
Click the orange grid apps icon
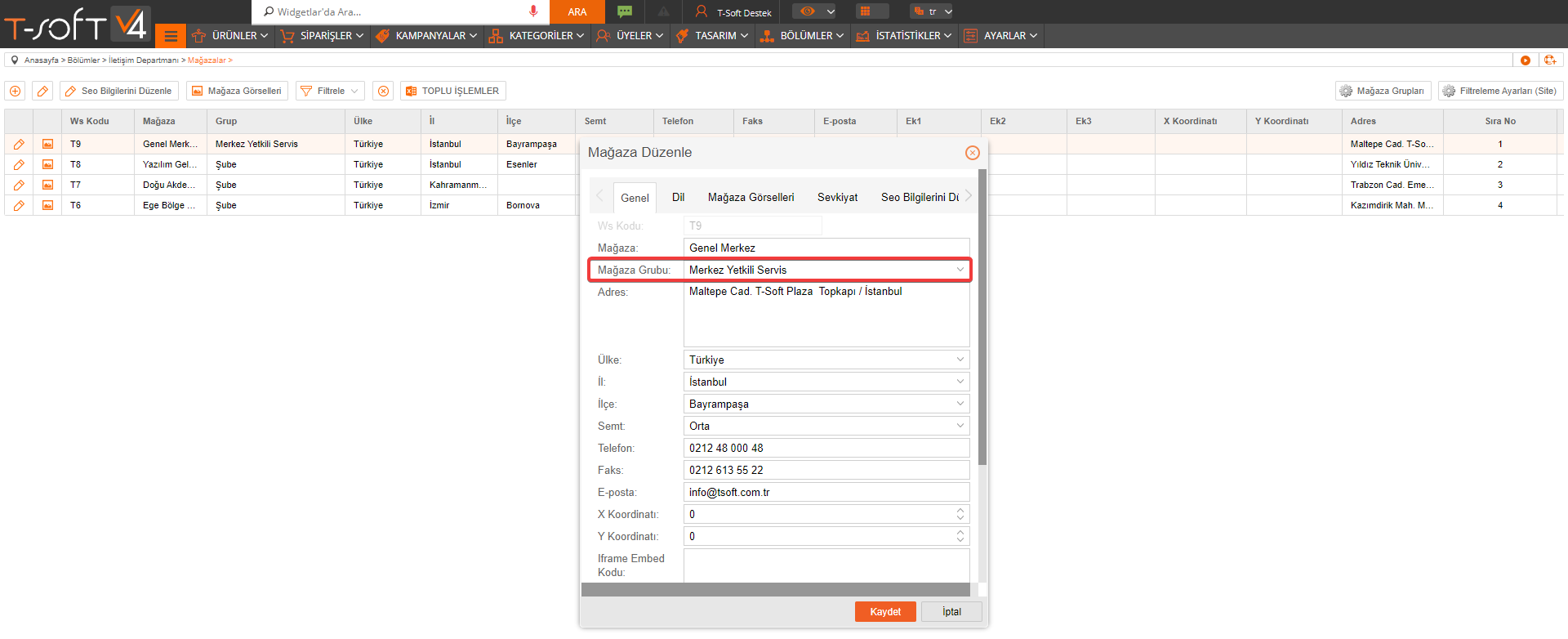865,11
